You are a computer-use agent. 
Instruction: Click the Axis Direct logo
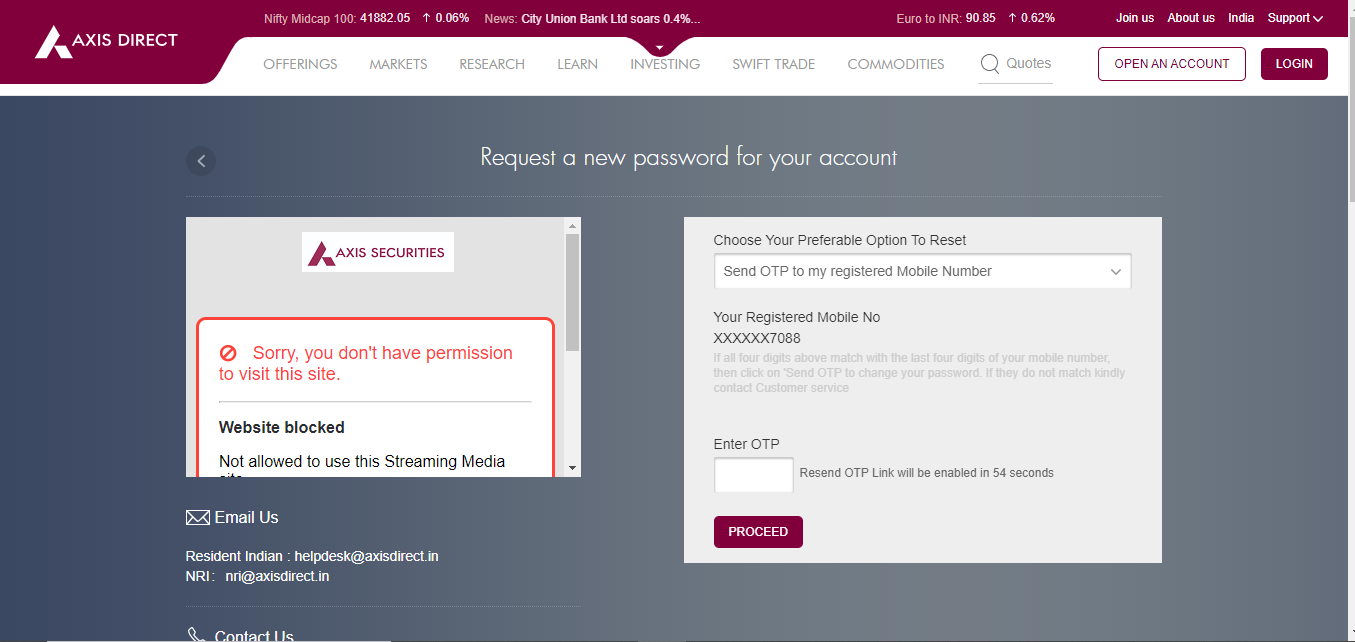coord(106,41)
